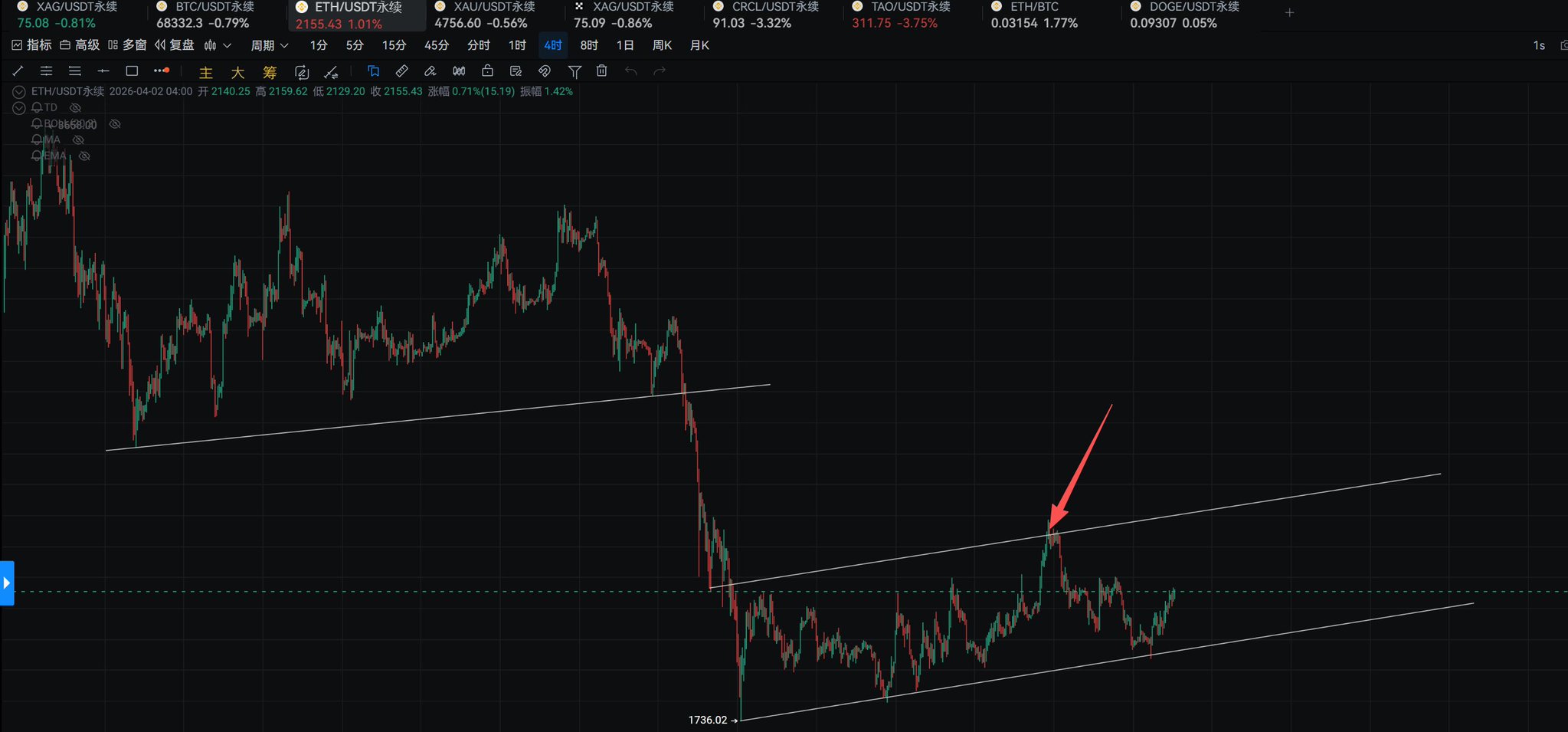Switch to the TAO/USDT永续 tab
The image size is (1568, 732).
(x=902, y=15)
